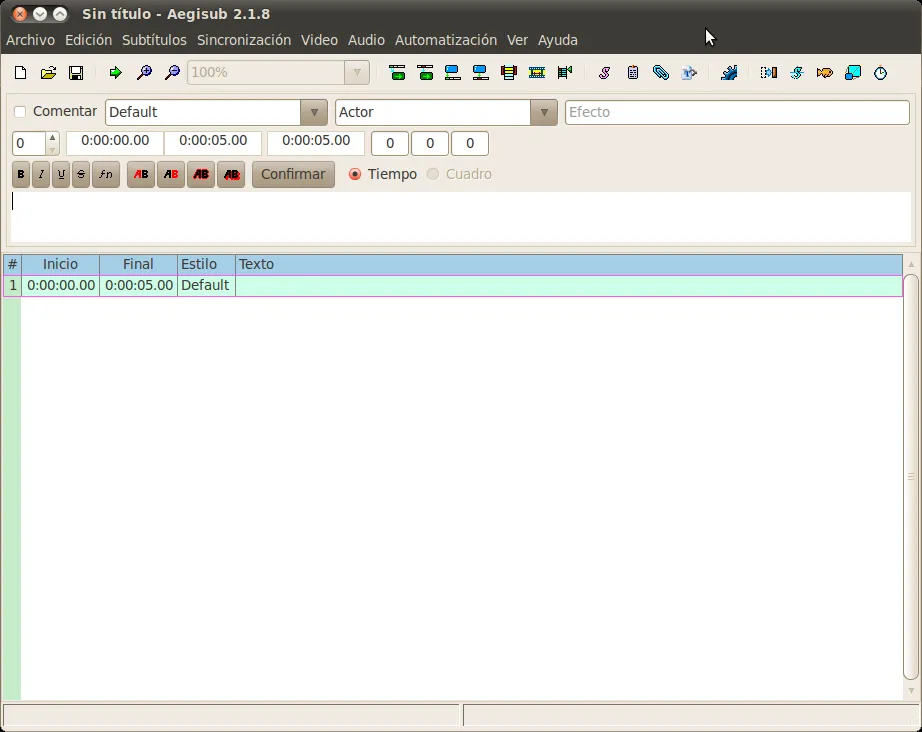Expand the Actor dropdown arrow
The height and width of the screenshot is (732, 922).
point(544,112)
